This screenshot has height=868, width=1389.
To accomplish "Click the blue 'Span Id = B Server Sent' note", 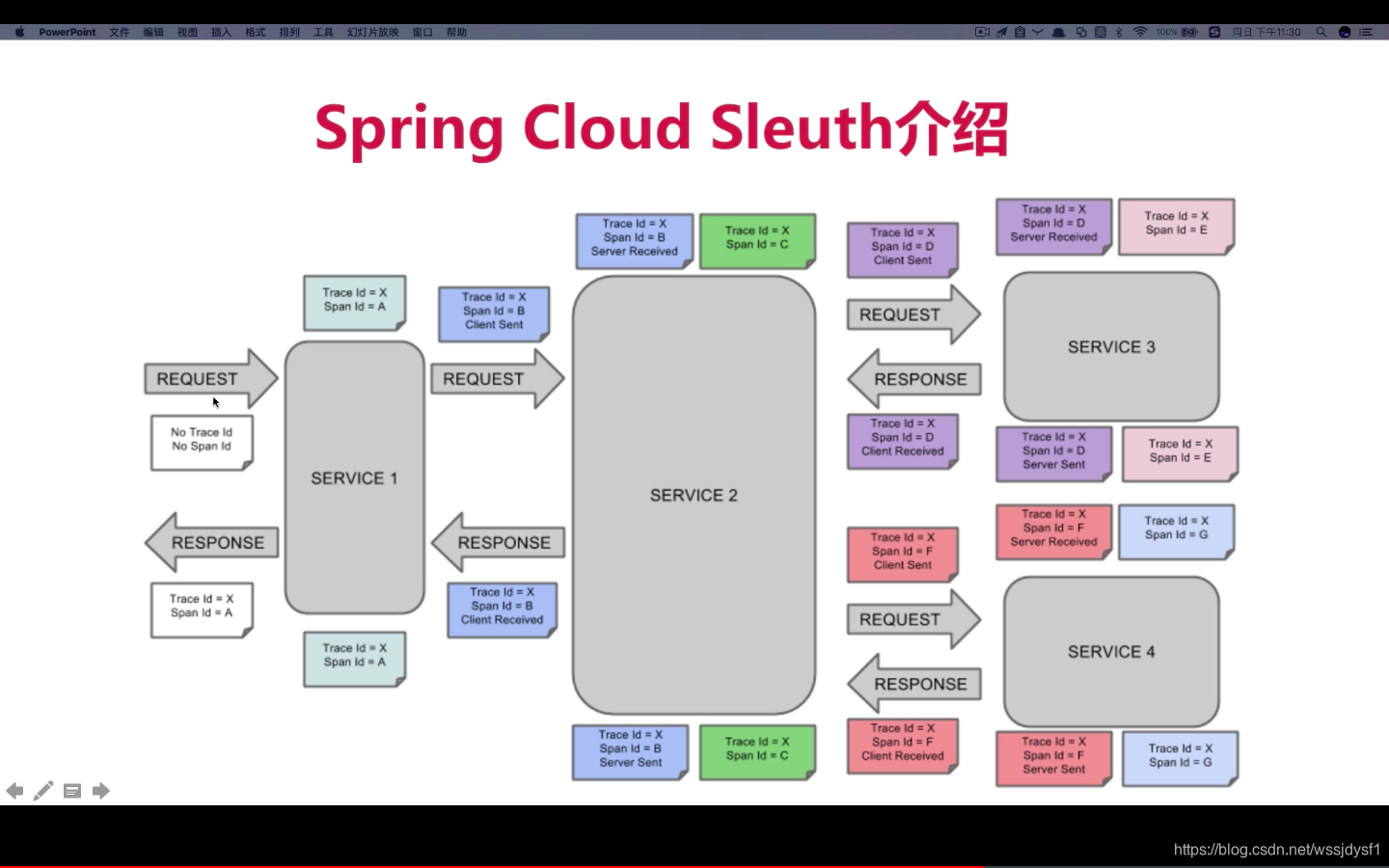I will [x=630, y=751].
